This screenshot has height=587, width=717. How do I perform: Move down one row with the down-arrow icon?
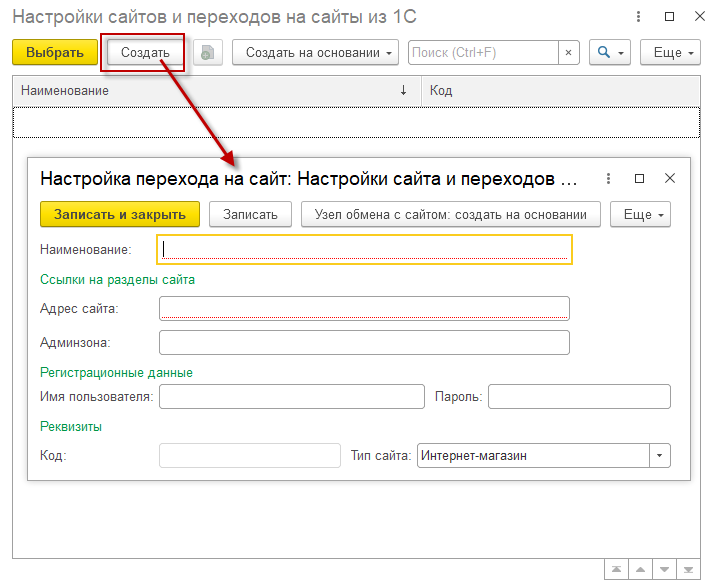click(x=664, y=569)
